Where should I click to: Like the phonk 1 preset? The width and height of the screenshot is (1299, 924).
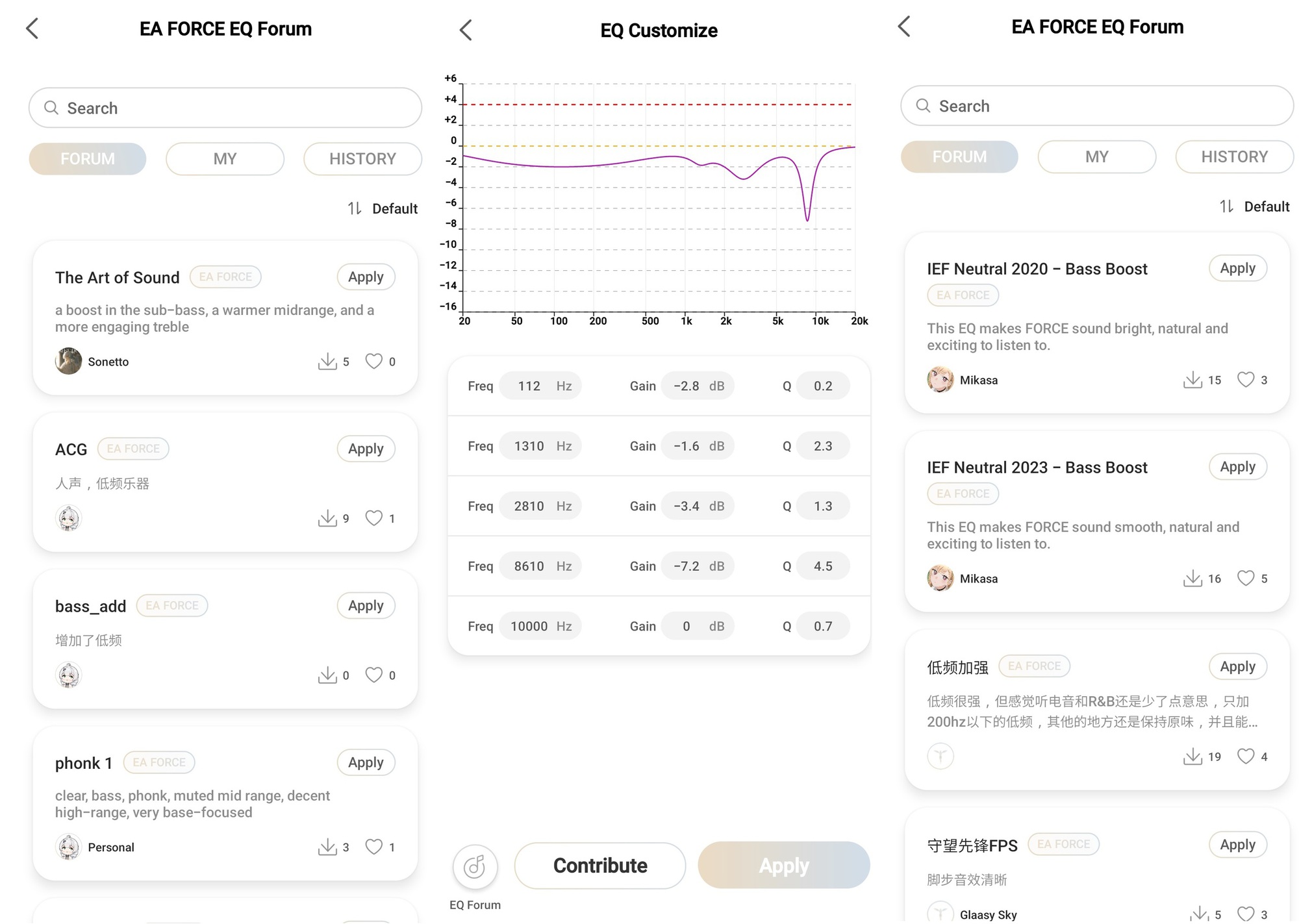coord(374,847)
